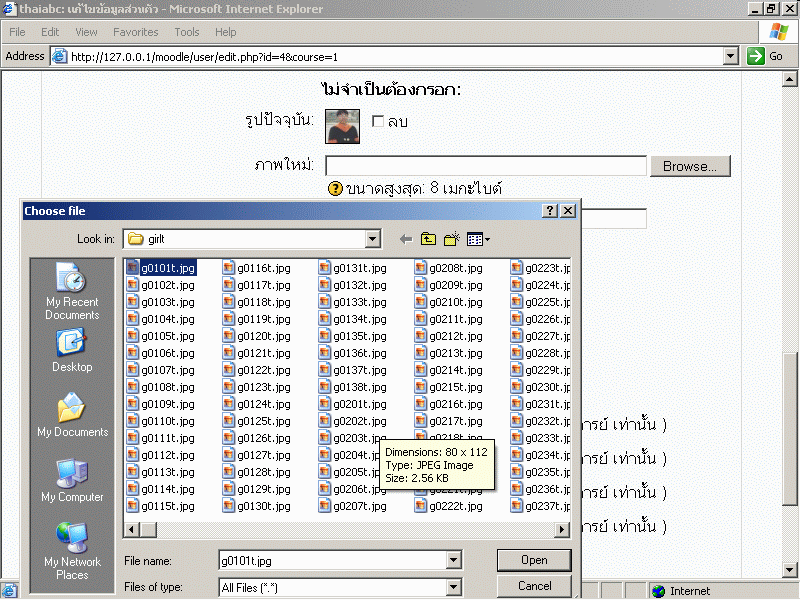
Task: Click the Cancel button in the dialog
Action: pos(534,586)
